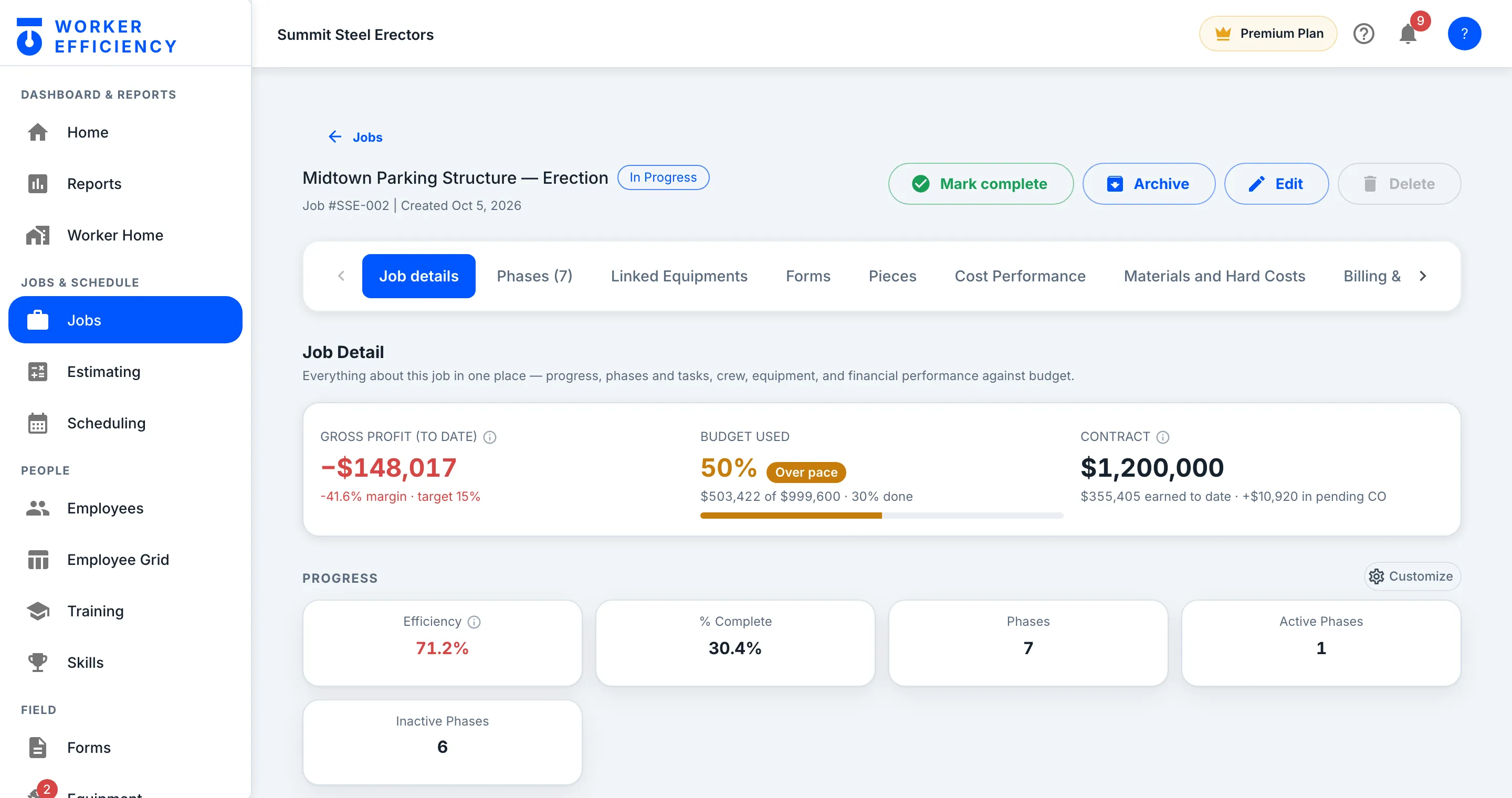Click the Over pace badge

pyautogui.click(x=806, y=472)
